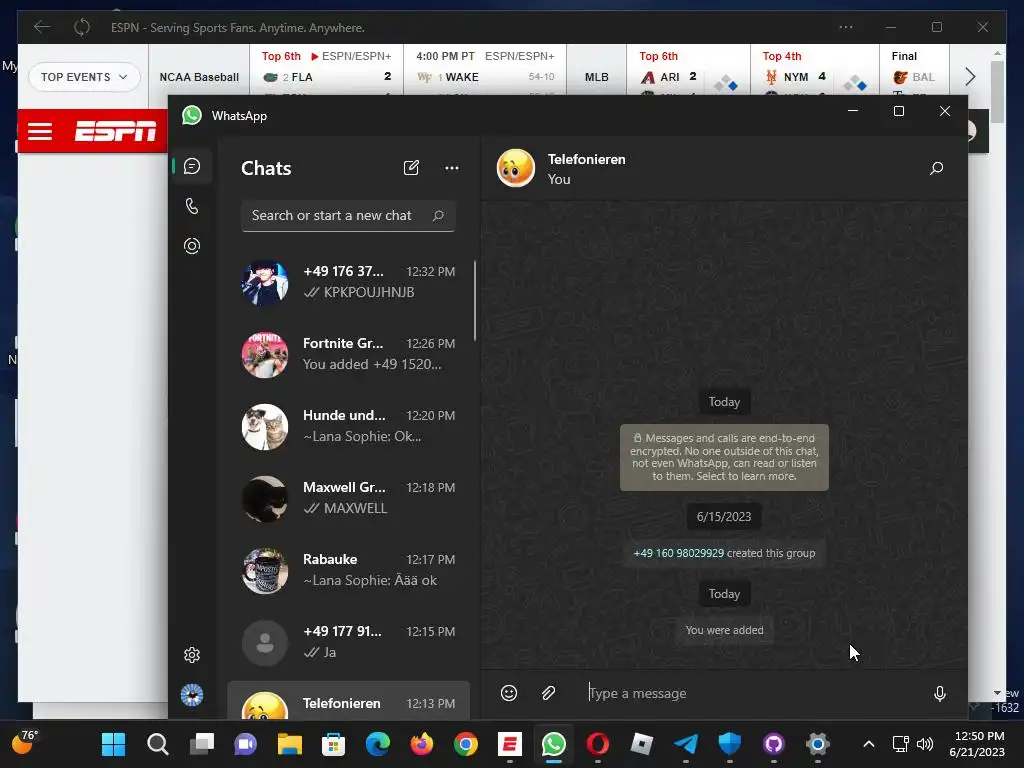This screenshot has width=1024, height=768.
Task: Open weather widget showing 76°
Action: (x=25, y=743)
